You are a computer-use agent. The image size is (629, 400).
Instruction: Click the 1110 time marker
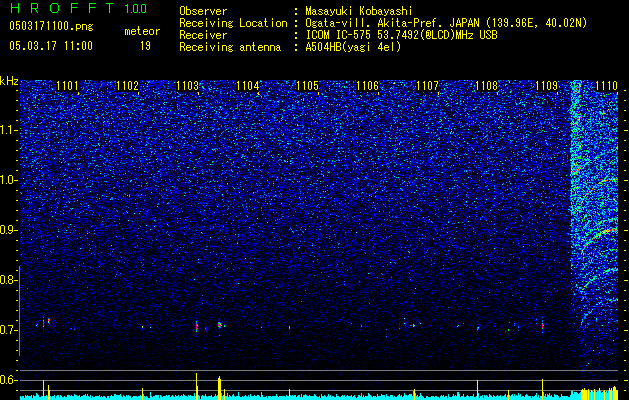(x=607, y=86)
